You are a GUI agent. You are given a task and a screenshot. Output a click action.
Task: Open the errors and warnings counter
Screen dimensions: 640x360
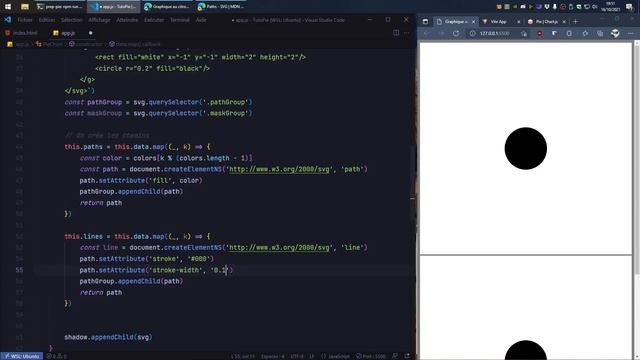click(x=57, y=356)
